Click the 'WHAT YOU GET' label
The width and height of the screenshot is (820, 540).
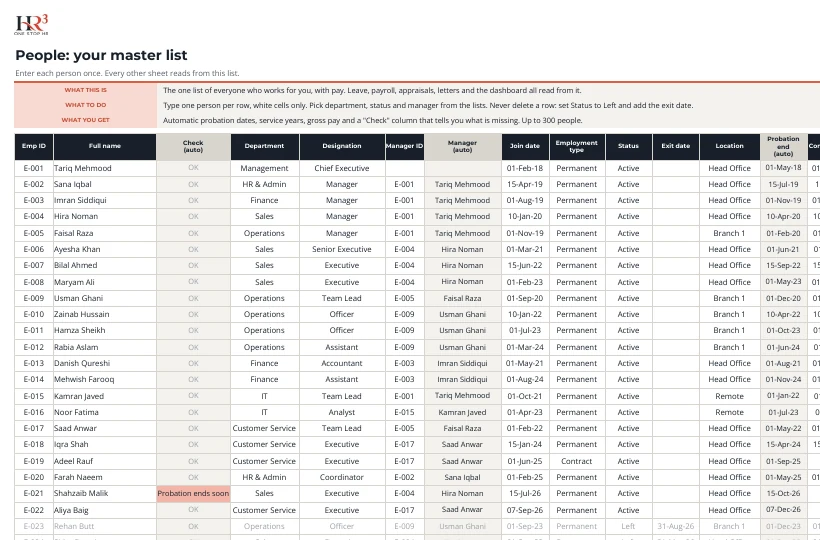[x=86, y=120]
